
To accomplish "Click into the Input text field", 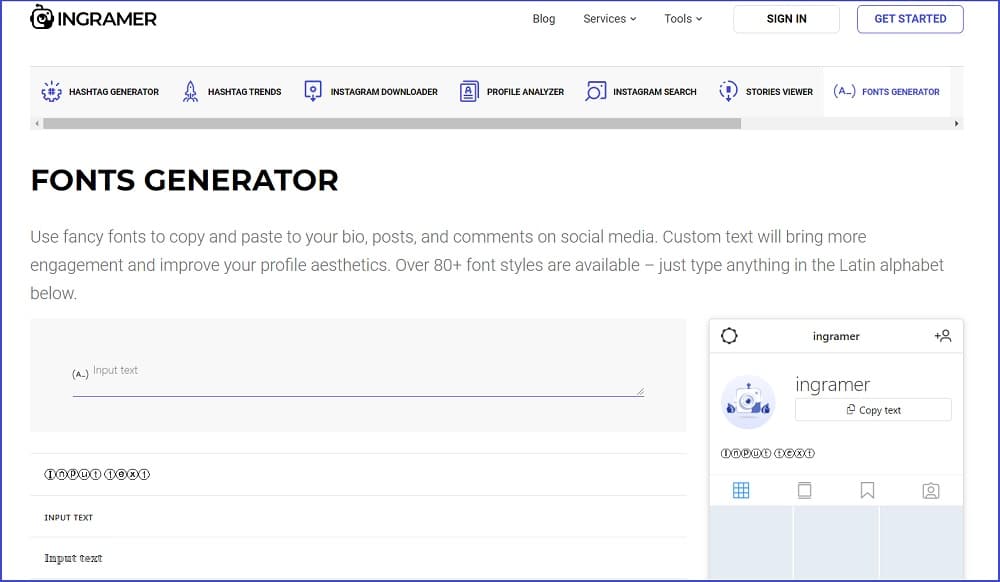I will coord(358,379).
